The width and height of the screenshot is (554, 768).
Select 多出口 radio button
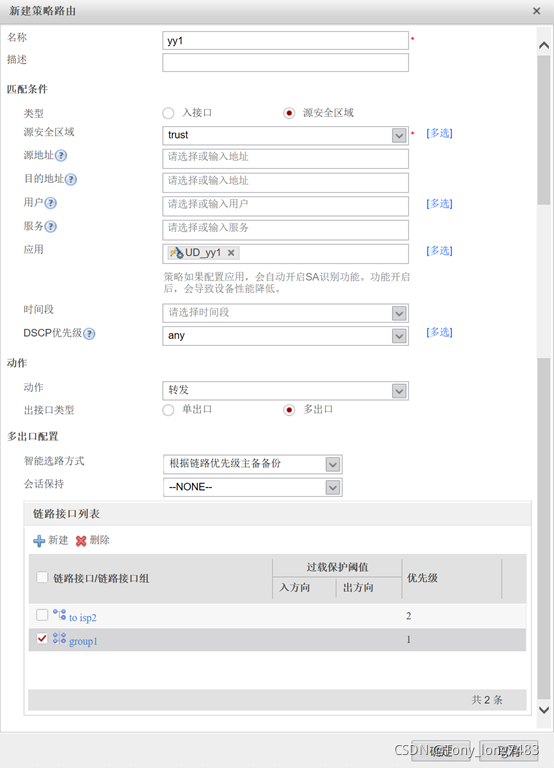coord(289,410)
